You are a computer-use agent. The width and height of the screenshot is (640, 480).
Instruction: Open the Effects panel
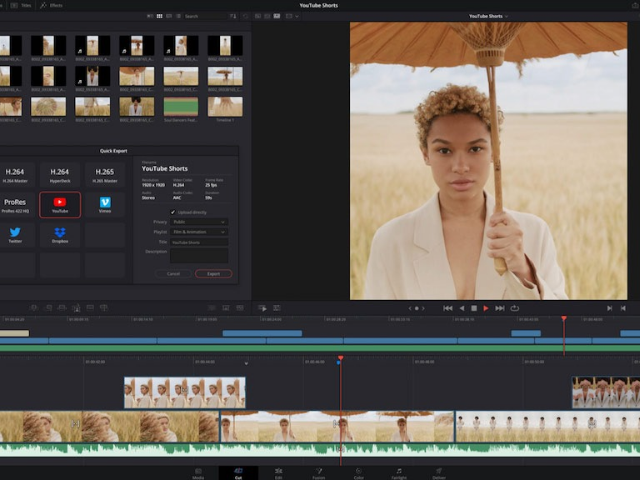(51, 5)
